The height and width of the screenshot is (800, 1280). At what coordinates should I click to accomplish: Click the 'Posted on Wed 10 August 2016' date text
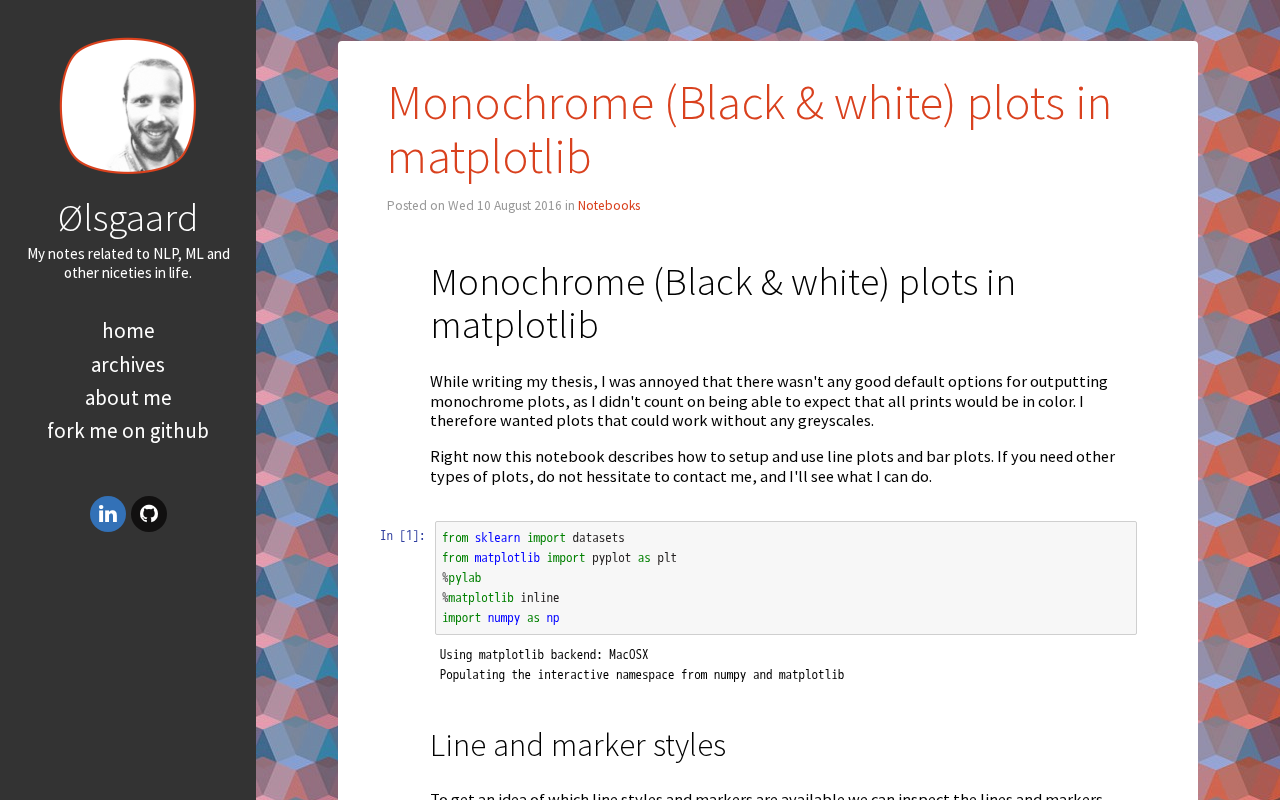pos(474,205)
